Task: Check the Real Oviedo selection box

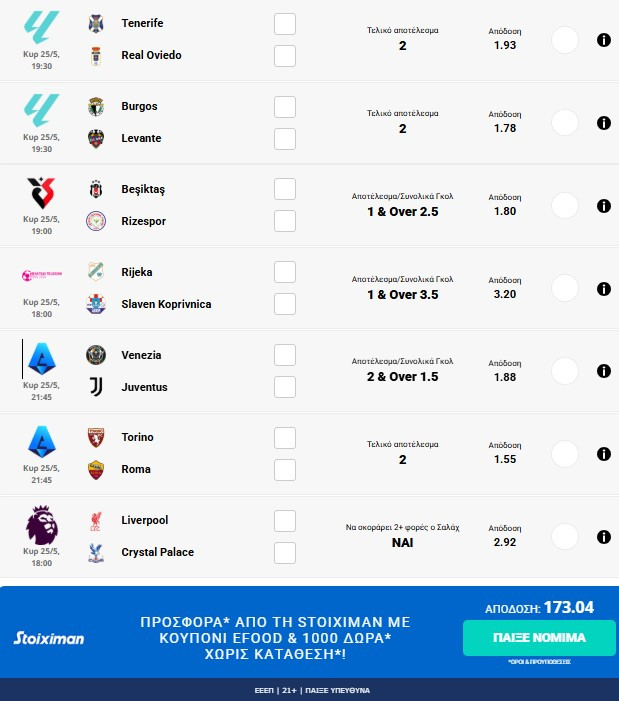Action: click(x=285, y=55)
